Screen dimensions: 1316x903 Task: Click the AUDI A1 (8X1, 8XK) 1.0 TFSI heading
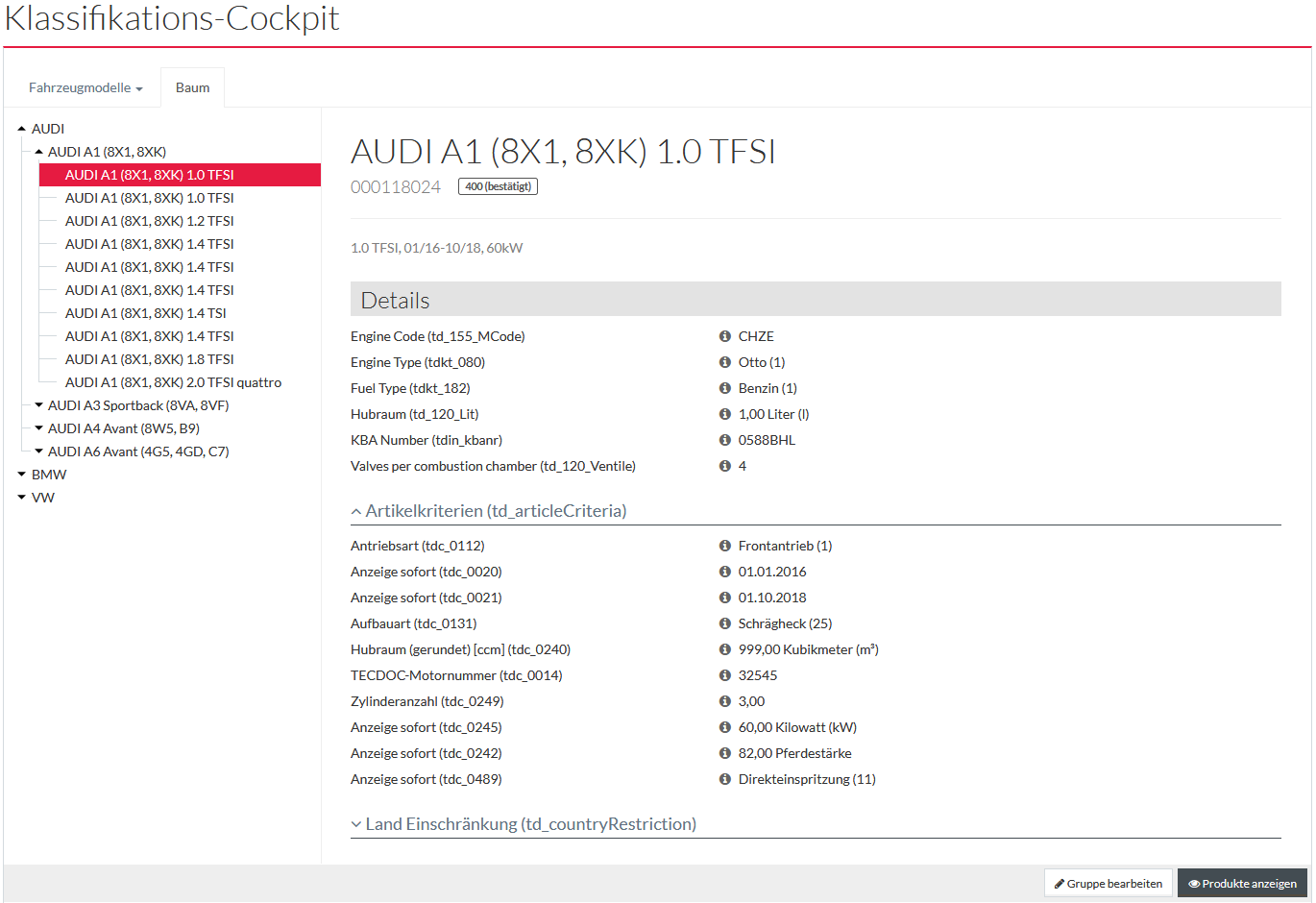click(563, 152)
